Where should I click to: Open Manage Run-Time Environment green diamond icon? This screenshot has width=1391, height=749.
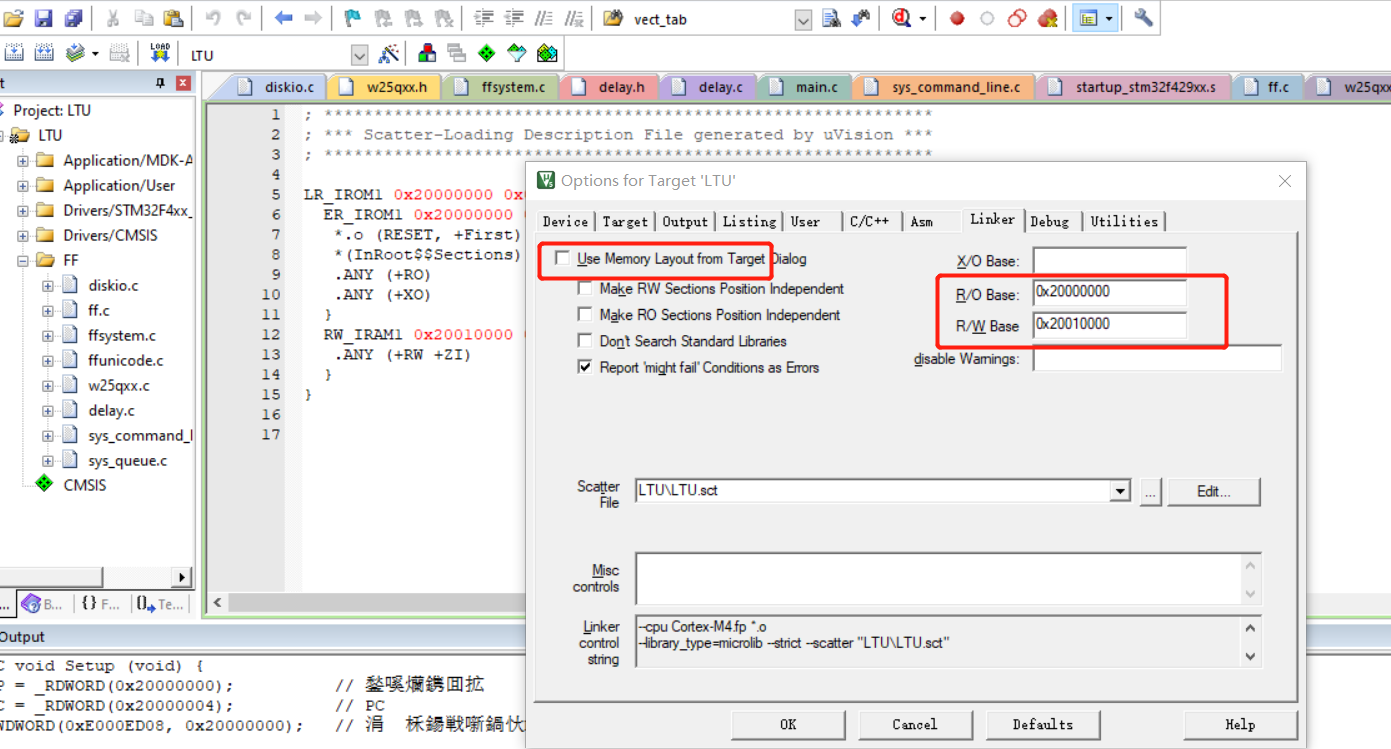click(x=487, y=53)
